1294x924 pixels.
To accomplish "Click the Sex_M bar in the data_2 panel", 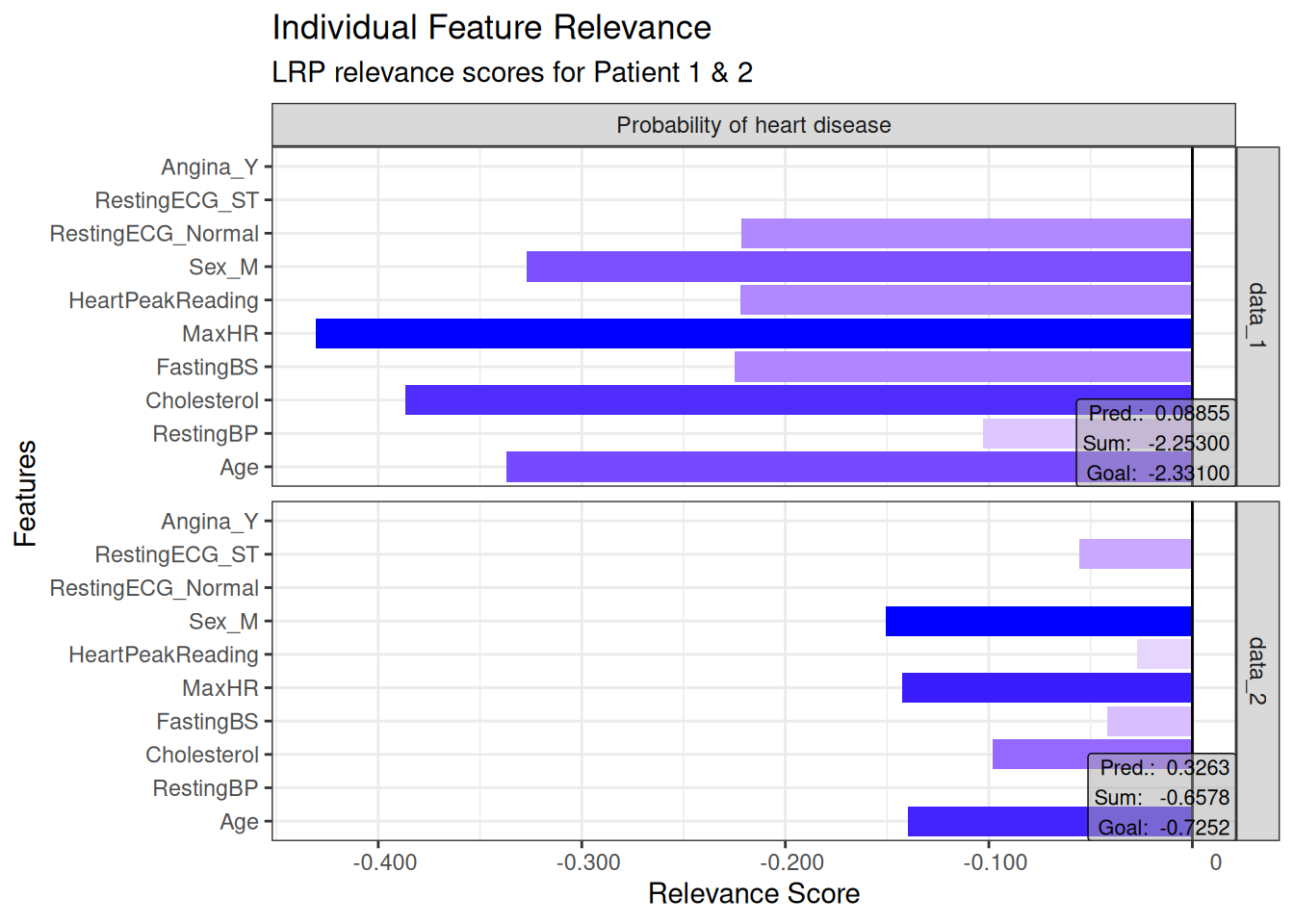I will 1038,622.
